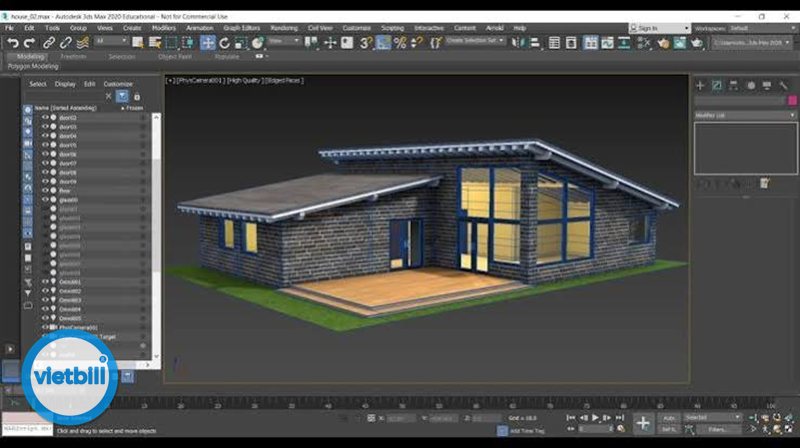Viewport: 800px width, 448px height.
Task: Toggle the Angle Snap button
Action: (383, 43)
